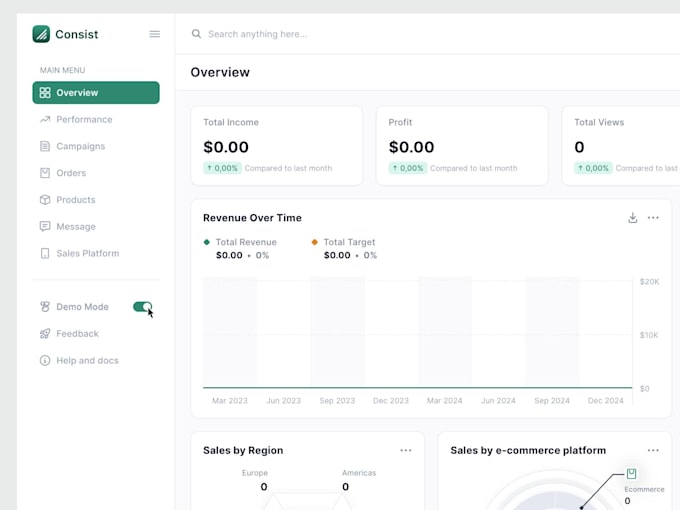Image resolution: width=680 pixels, height=510 pixels.
Task: Open Revenue Over Time more options menu
Action: pyautogui.click(x=653, y=218)
